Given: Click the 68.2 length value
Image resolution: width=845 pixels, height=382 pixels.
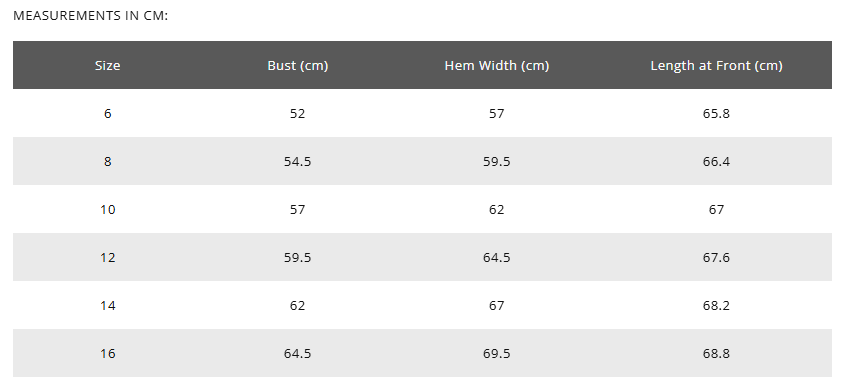Looking at the screenshot, I should tap(716, 305).
